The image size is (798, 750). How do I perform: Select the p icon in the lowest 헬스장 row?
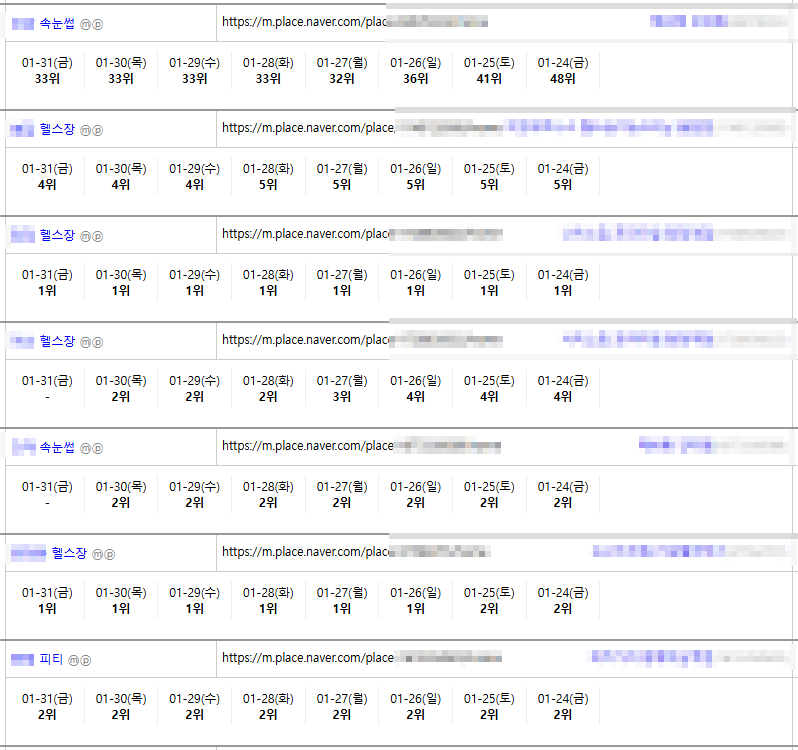point(109,554)
